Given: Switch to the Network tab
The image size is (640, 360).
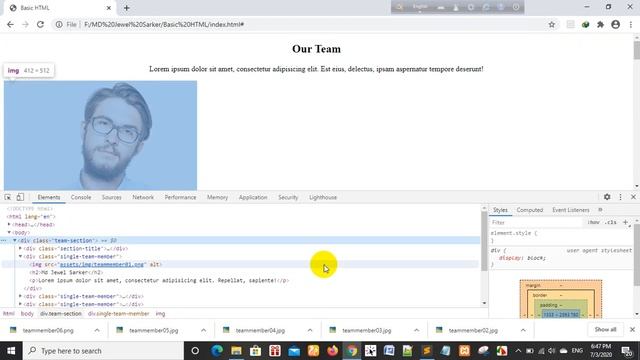Looking at the screenshot, I should 143,197.
